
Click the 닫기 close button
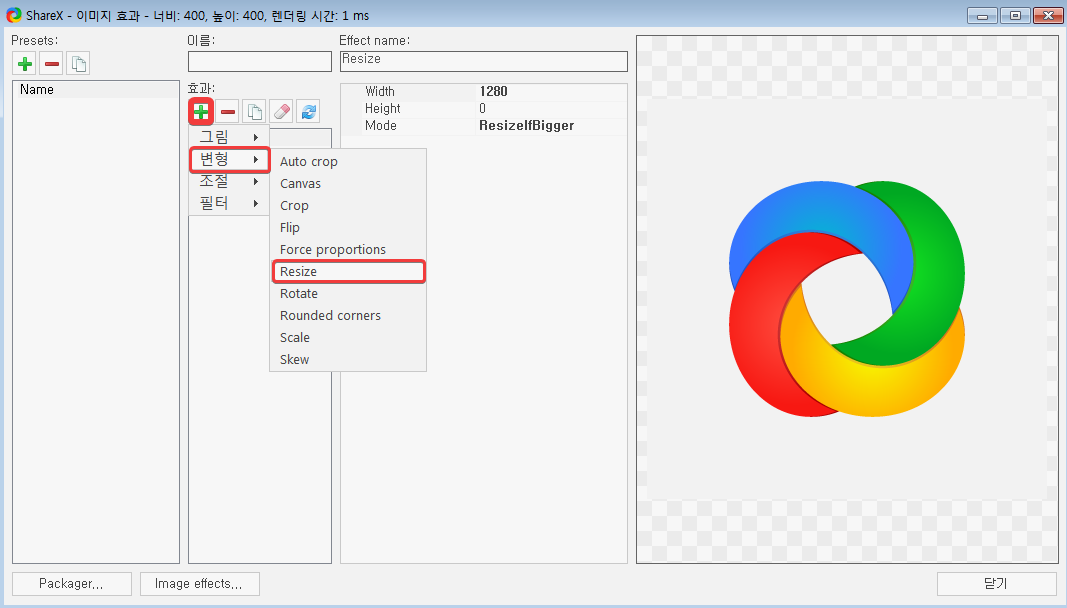coord(996,583)
